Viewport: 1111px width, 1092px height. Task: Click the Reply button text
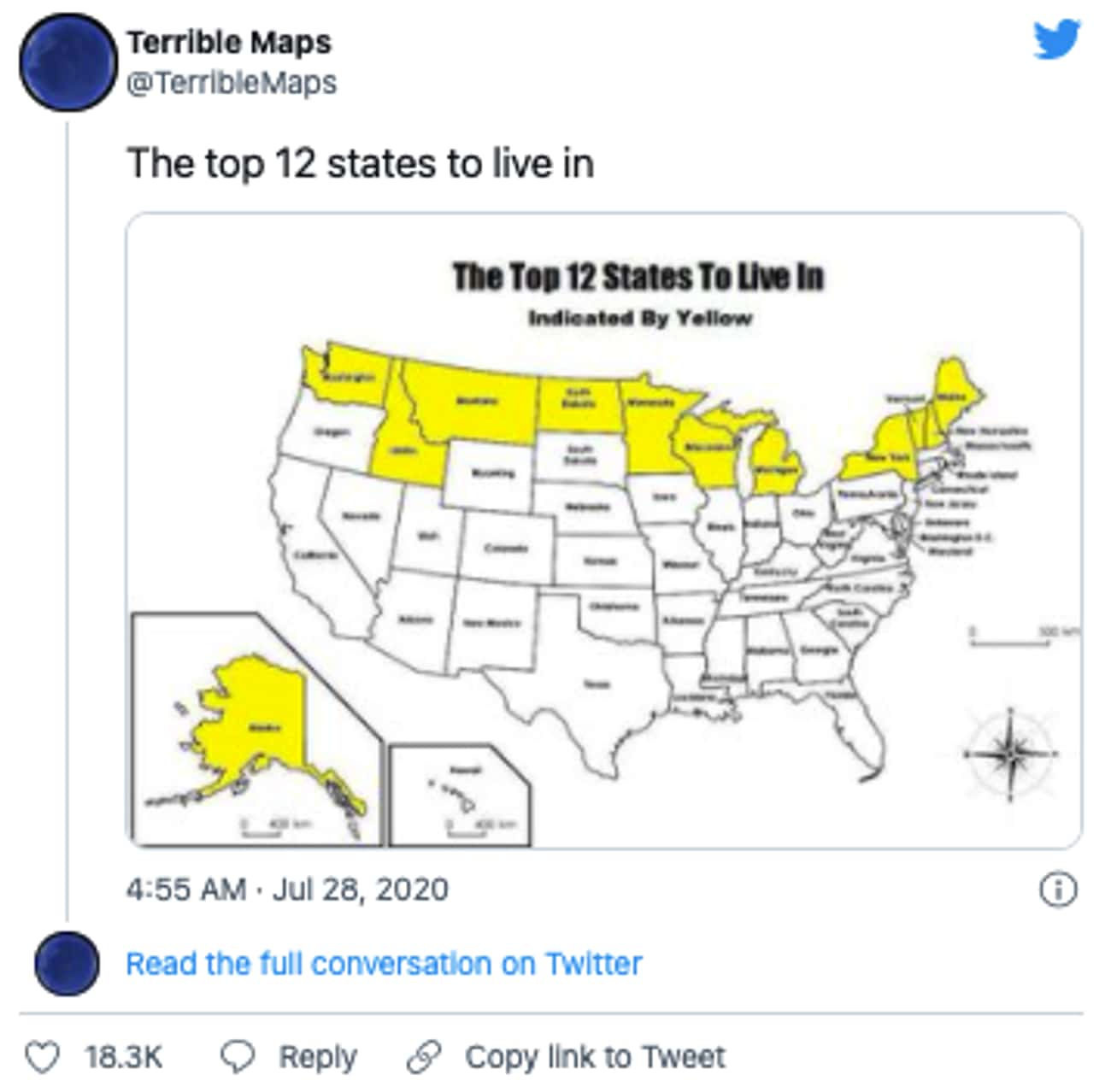pos(318,1058)
